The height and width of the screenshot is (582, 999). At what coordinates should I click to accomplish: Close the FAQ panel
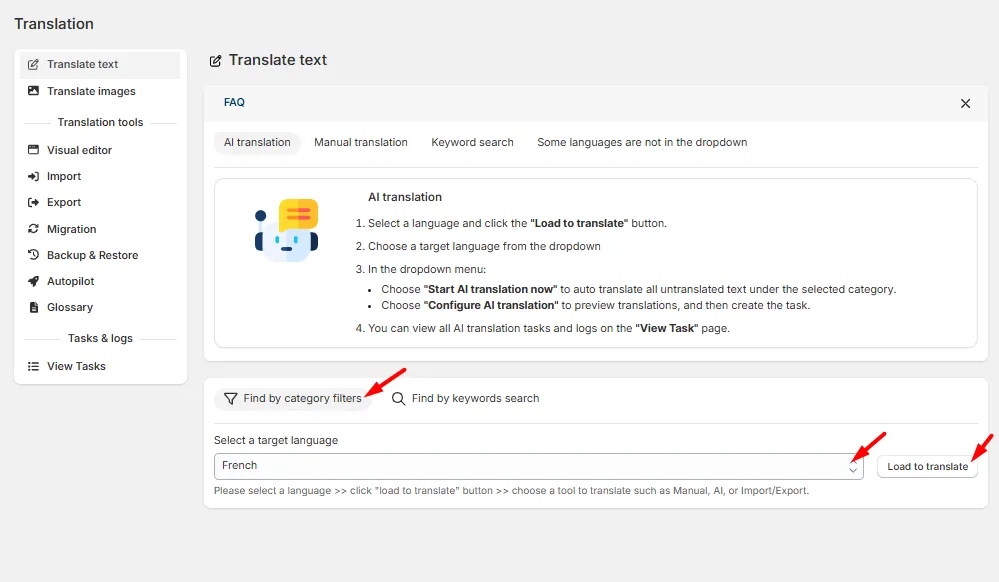tap(965, 103)
